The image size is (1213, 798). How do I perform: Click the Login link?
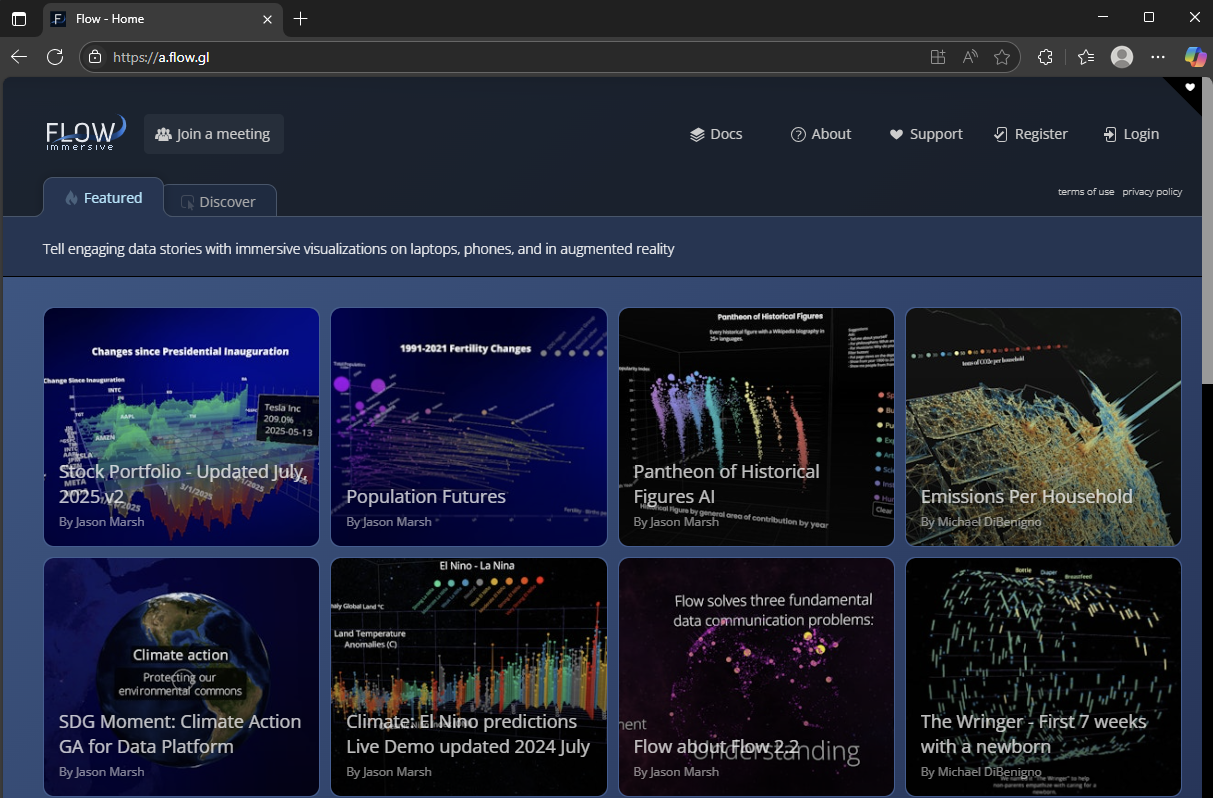click(x=1131, y=134)
